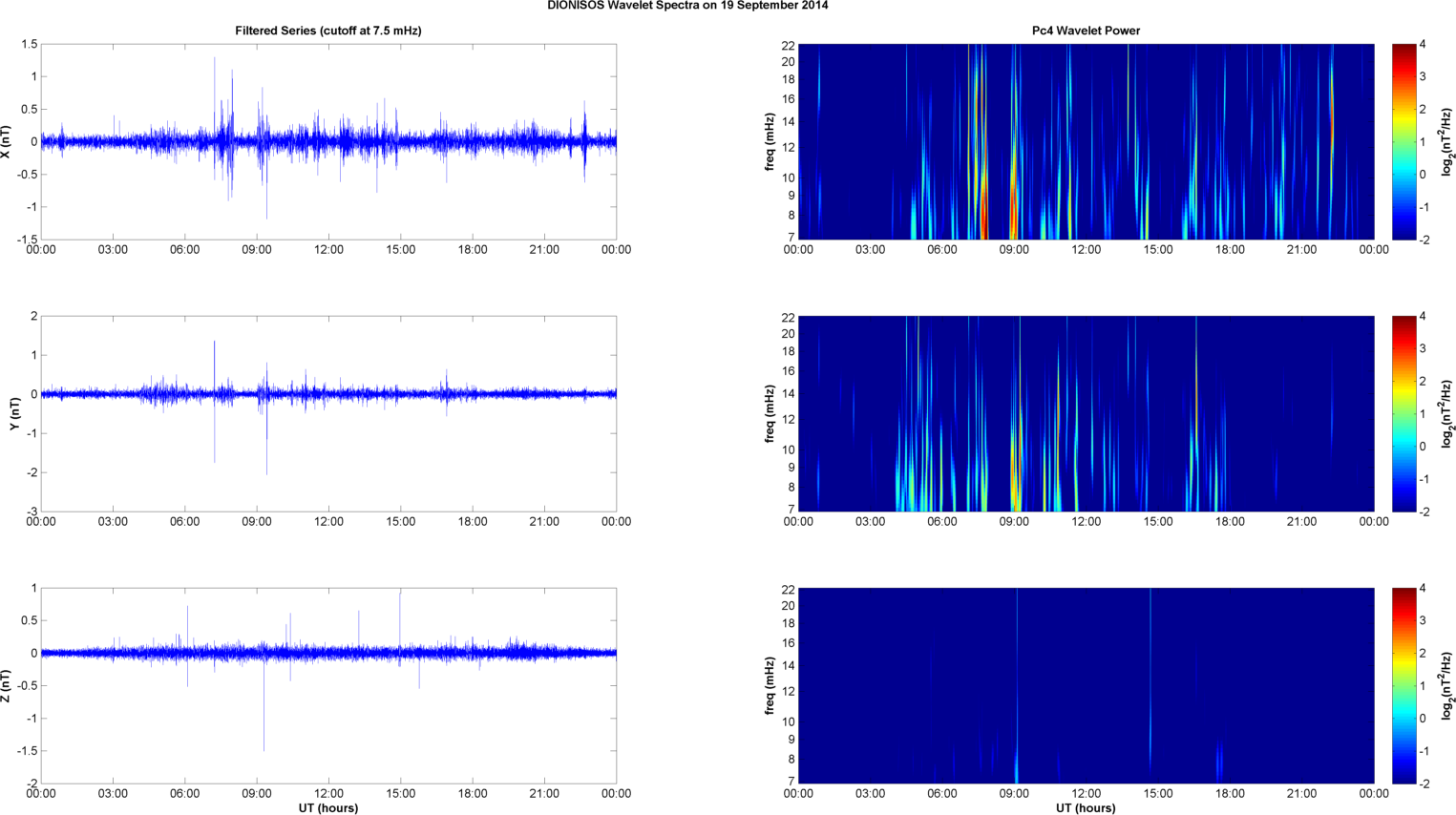
Task: Click the '-2' tick on the bottom colorbar
Action: [1424, 784]
